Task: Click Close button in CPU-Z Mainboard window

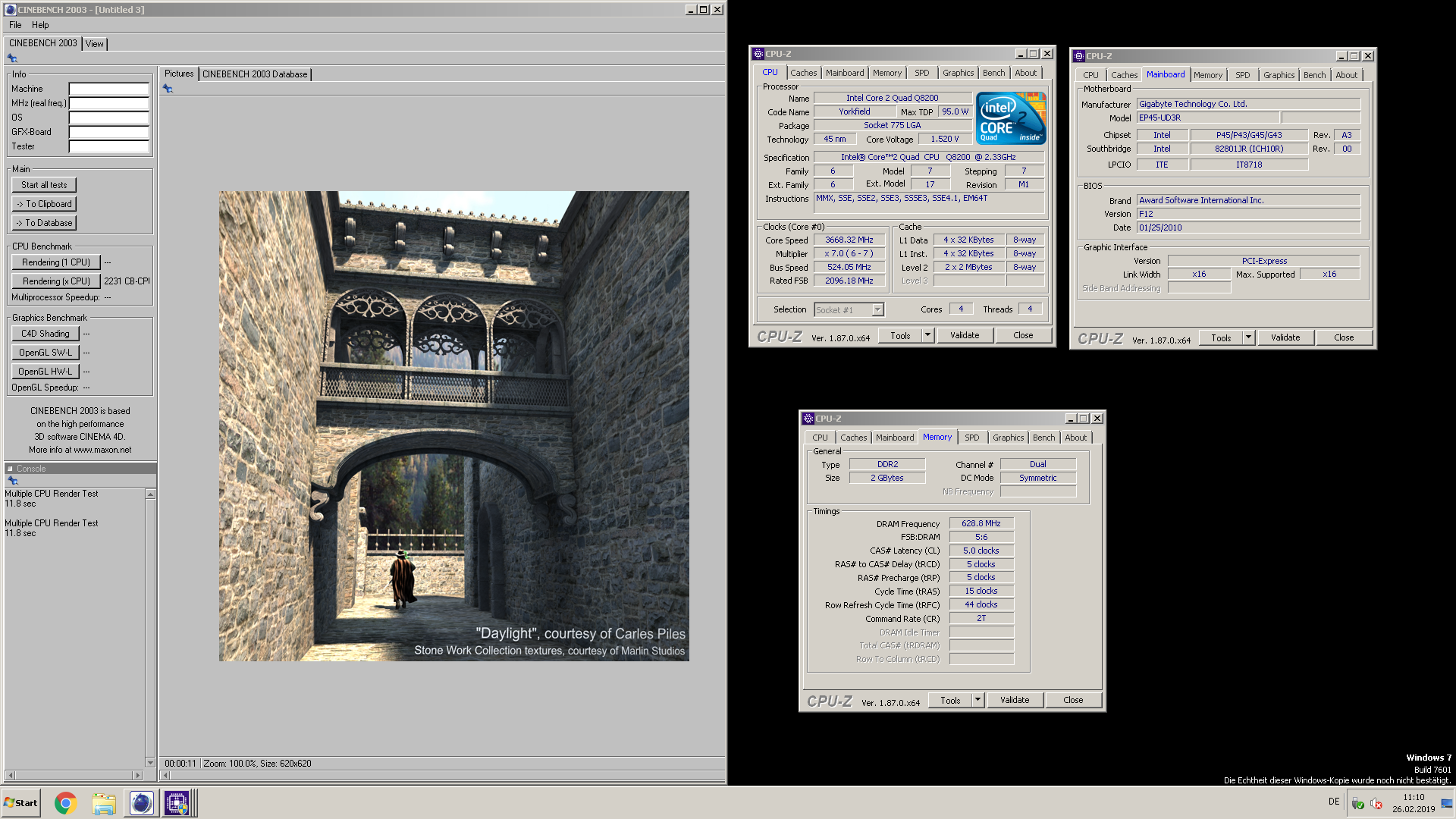Action: [x=1344, y=337]
